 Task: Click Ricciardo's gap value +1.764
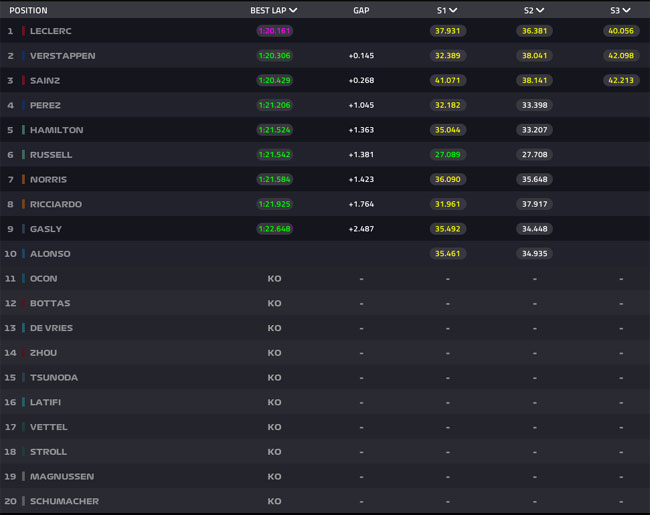(361, 204)
